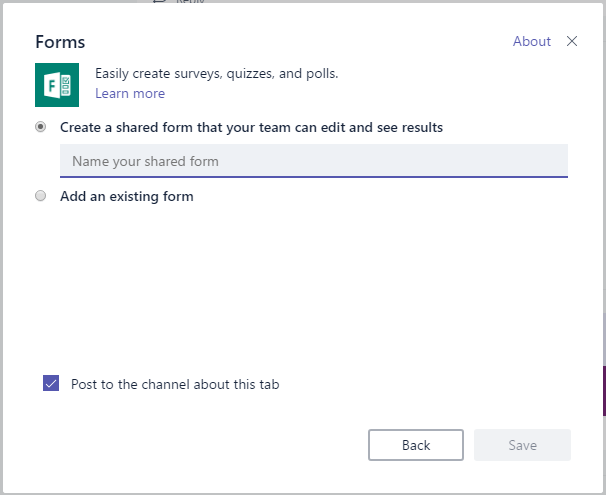Image resolution: width=606 pixels, height=495 pixels.
Task: Choose the Add an existing form option
Action: coord(41,196)
